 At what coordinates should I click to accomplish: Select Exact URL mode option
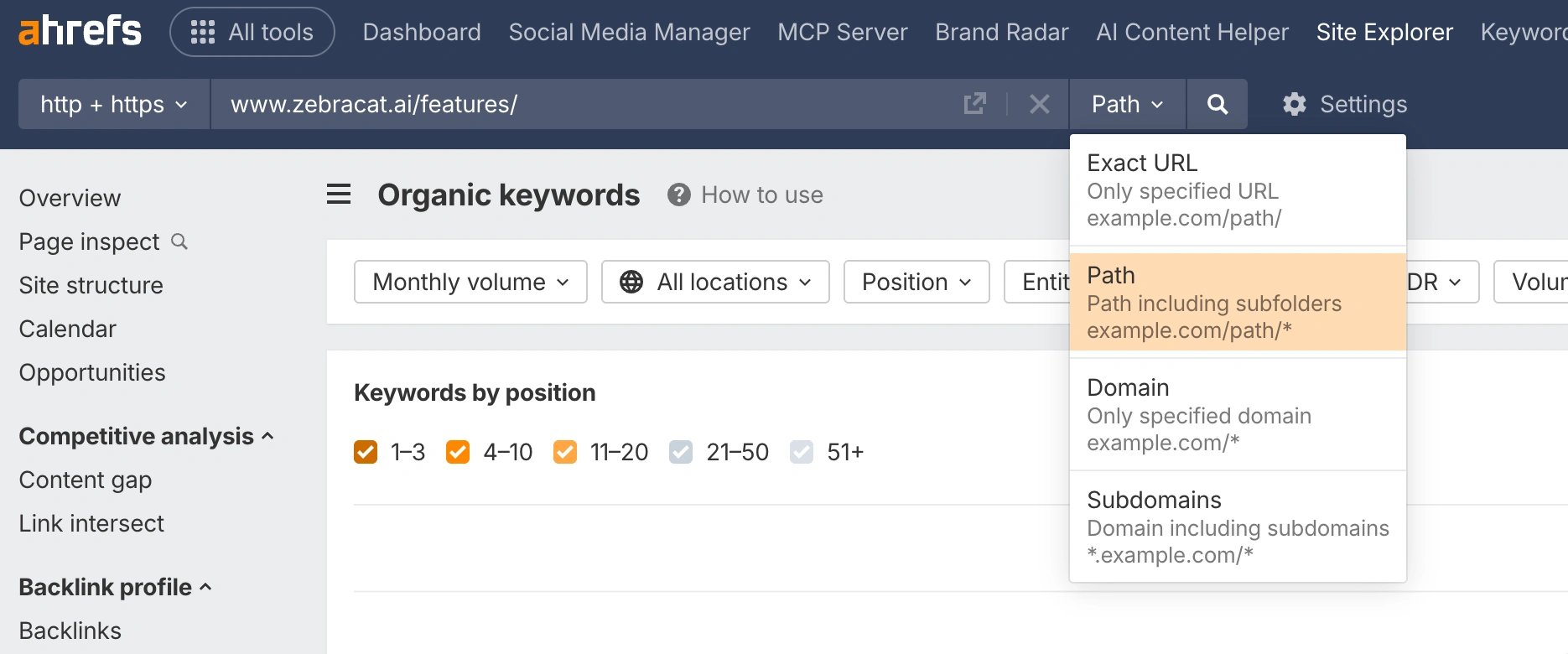coord(1237,190)
